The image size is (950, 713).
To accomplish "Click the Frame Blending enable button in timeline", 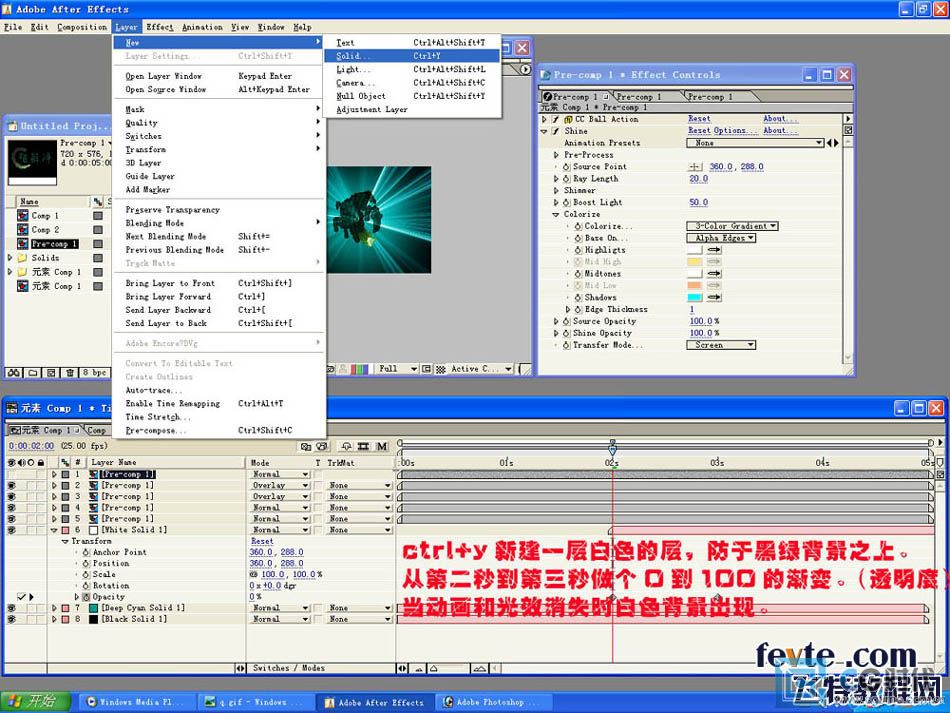I will click(364, 446).
